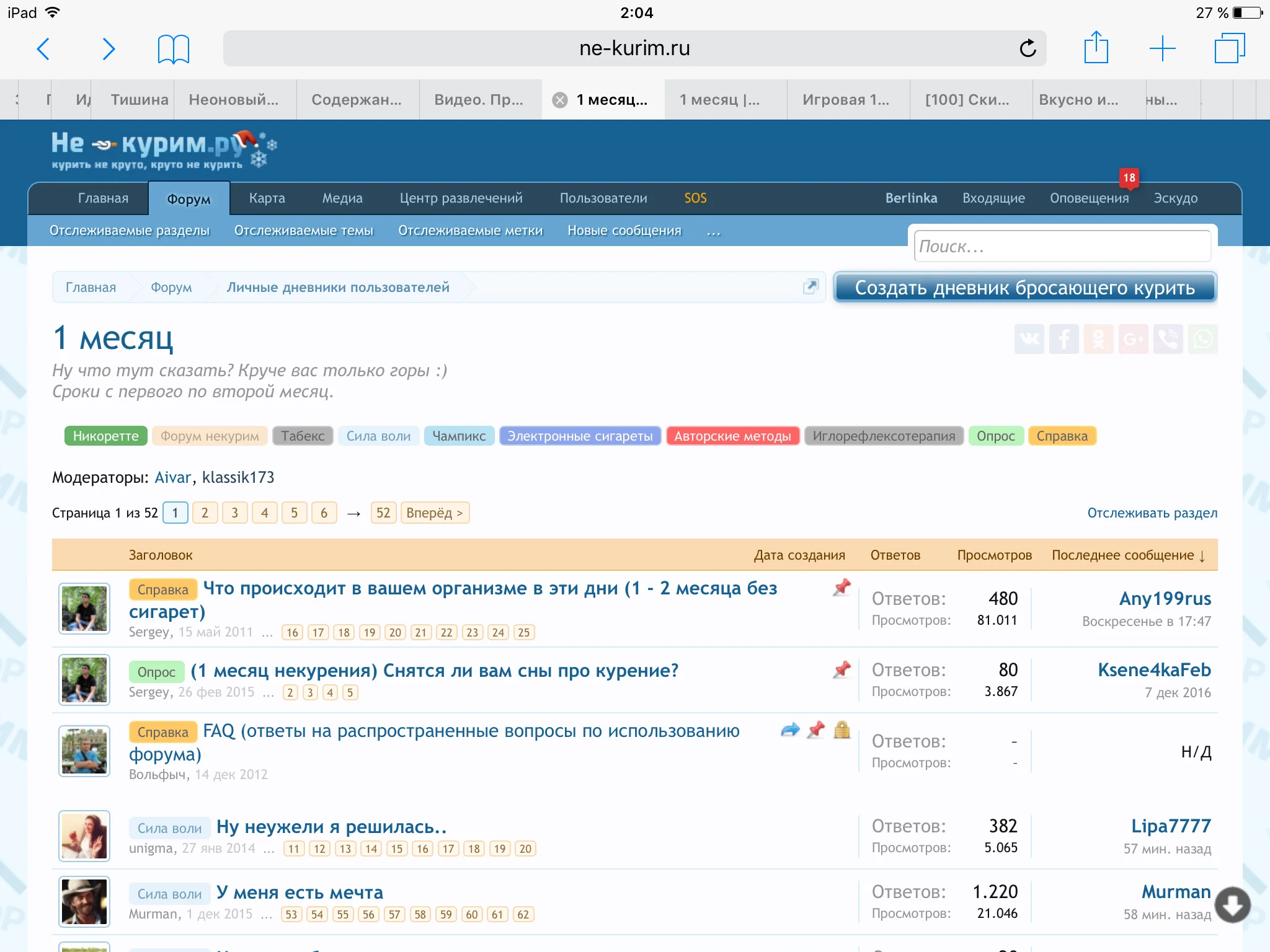This screenshot has height=952, width=1270.
Task: Add new Safari tab plus icon
Action: tap(1162, 48)
